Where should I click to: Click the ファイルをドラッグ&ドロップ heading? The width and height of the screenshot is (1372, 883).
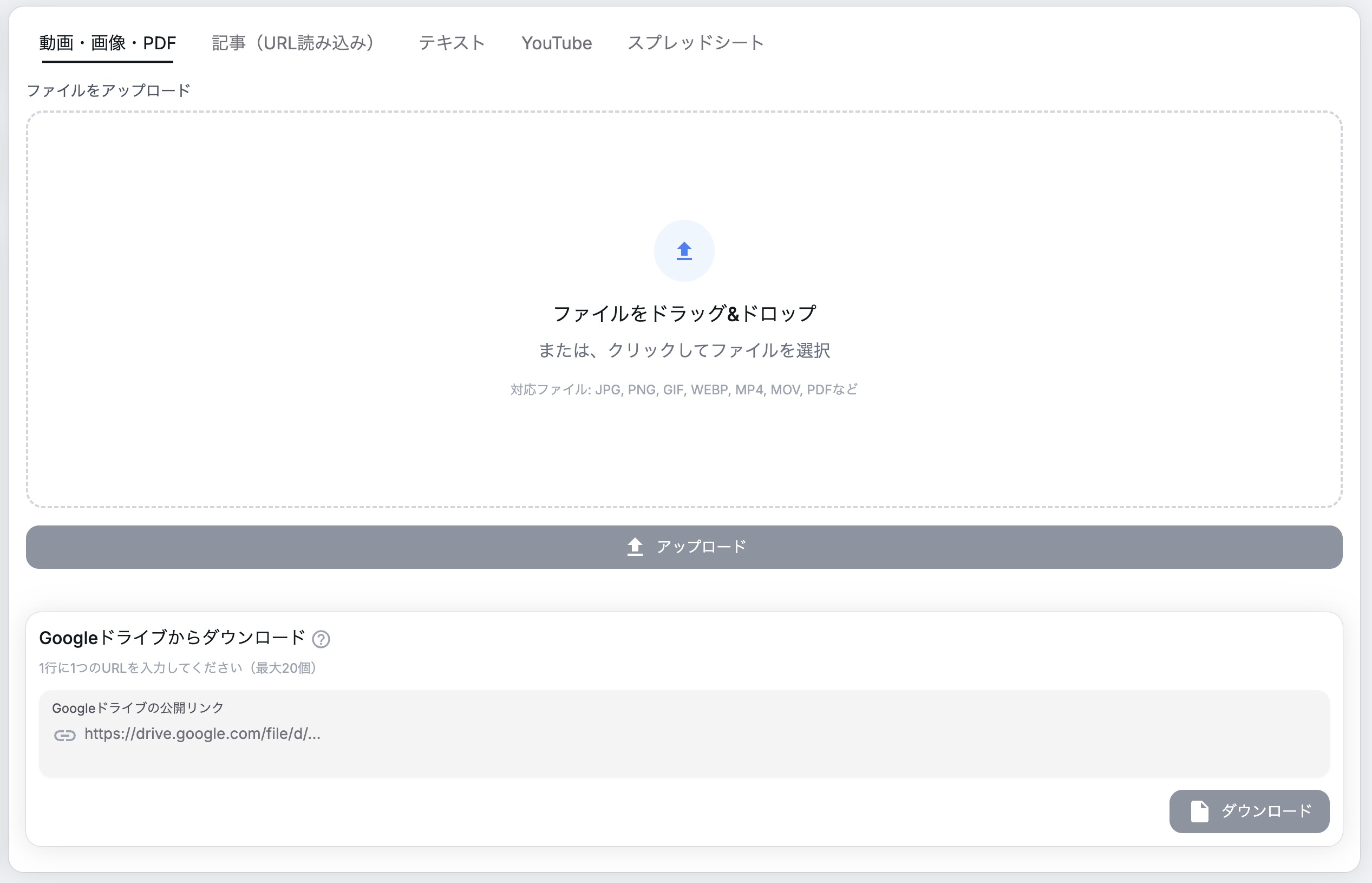point(684,313)
